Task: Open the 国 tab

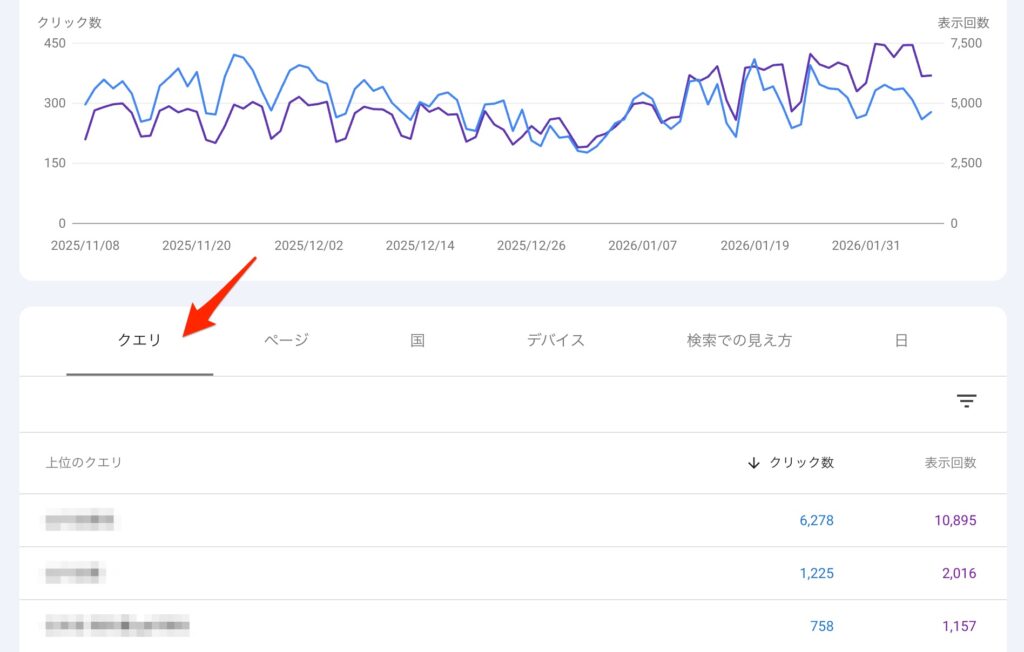Action: tap(417, 340)
